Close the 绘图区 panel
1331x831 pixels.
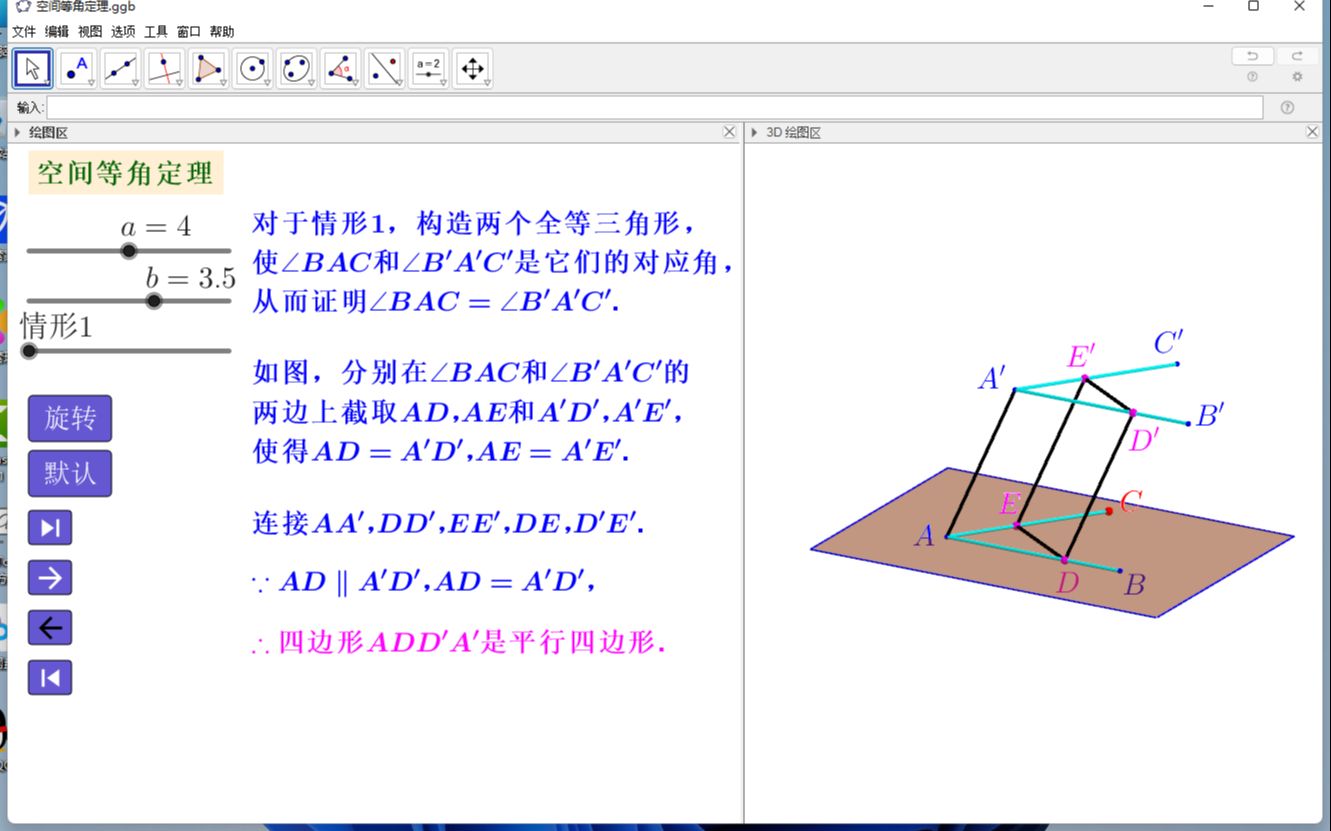730,132
